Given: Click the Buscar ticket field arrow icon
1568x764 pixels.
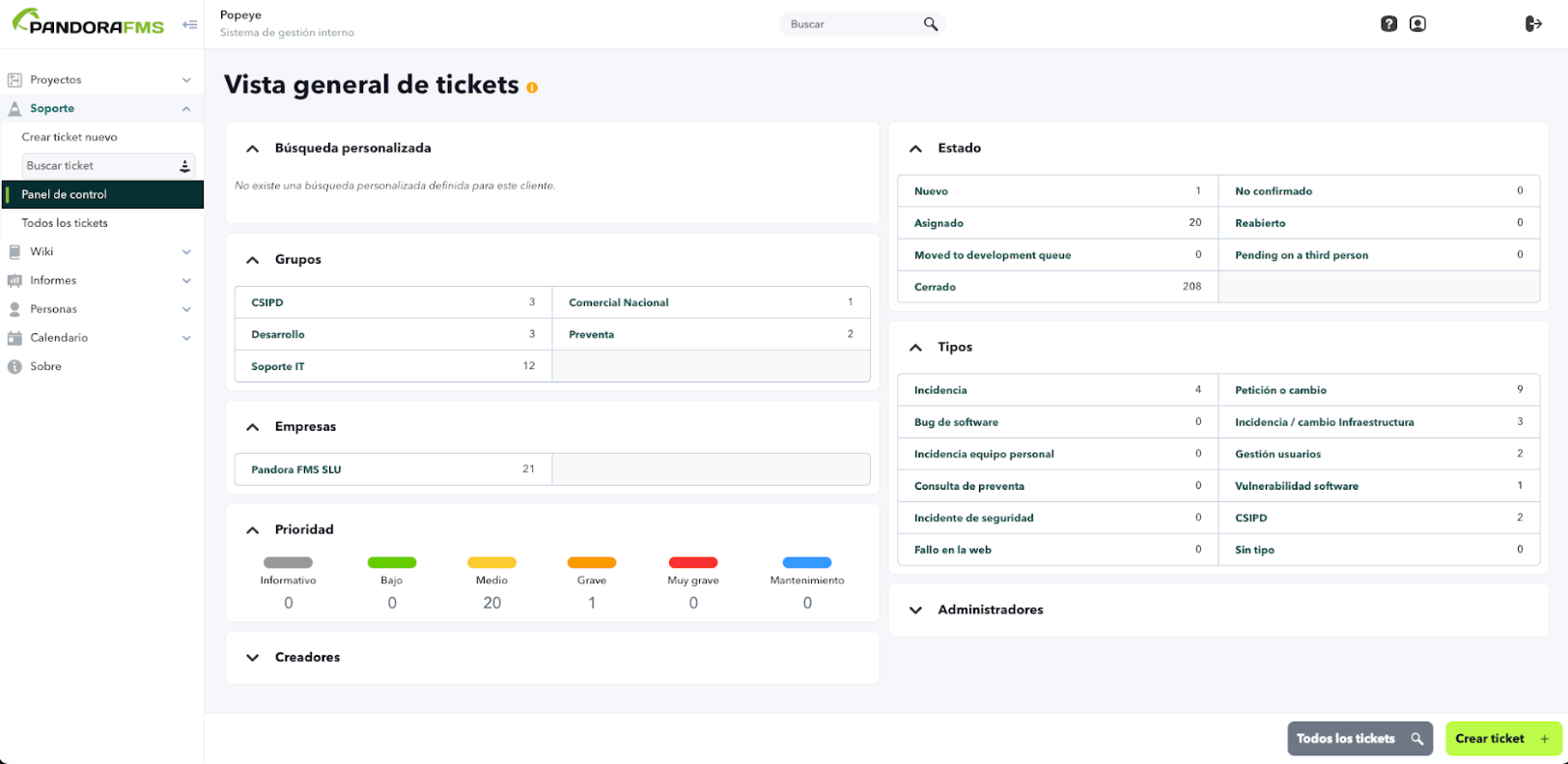Looking at the screenshot, I should click(184, 166).
